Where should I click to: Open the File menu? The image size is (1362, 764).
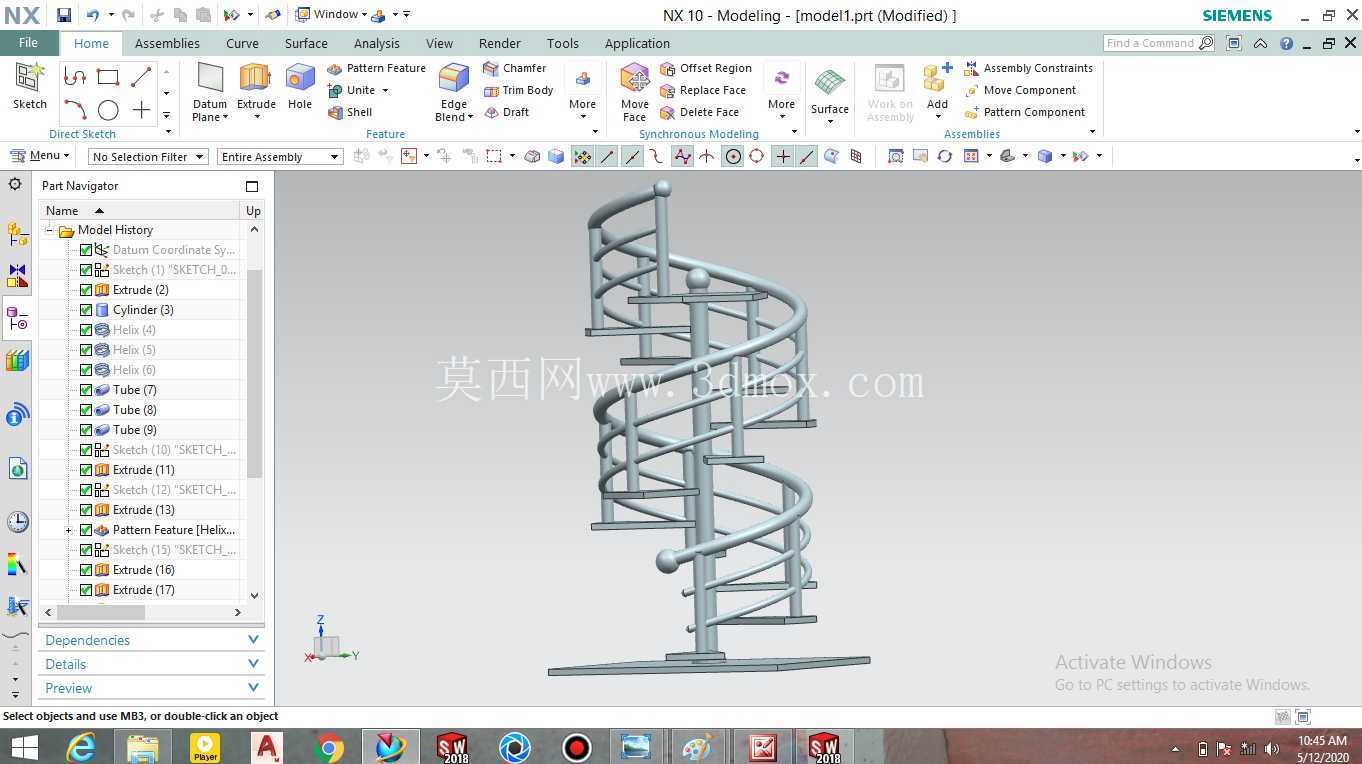click(28, 43)
